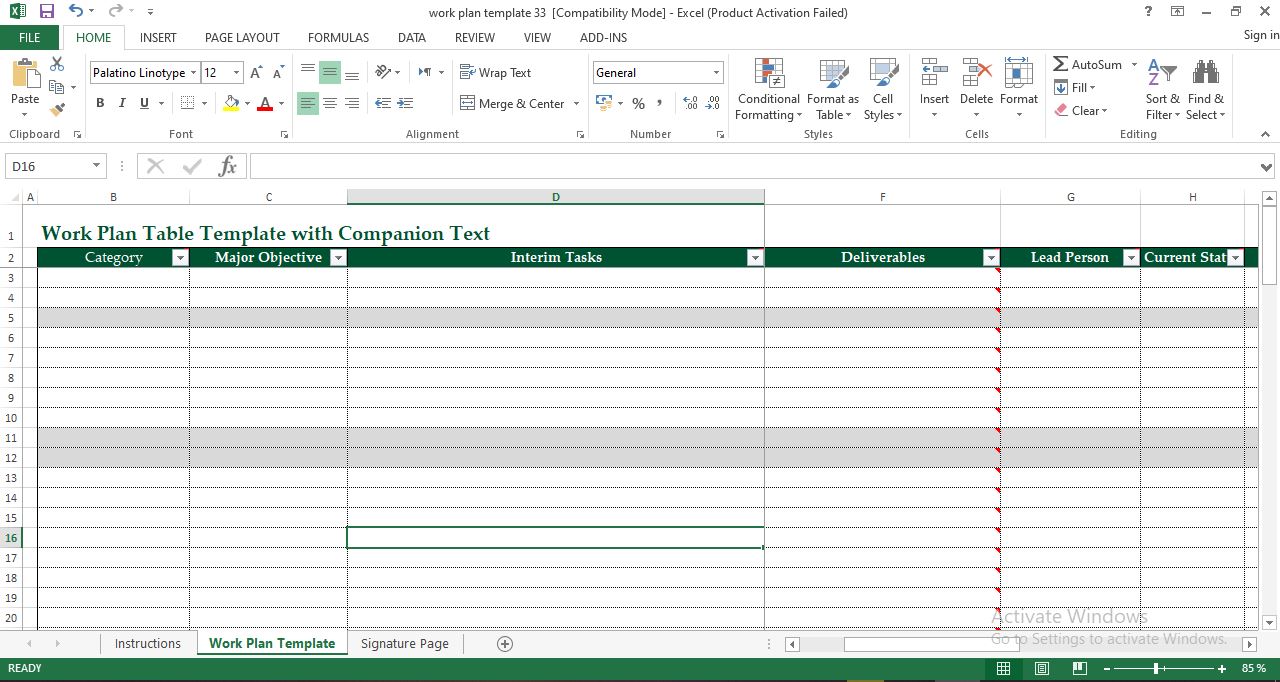The image size is (1280, 682).
Task: Select the Bold formatting icon
Action: (x=99, y=103)
